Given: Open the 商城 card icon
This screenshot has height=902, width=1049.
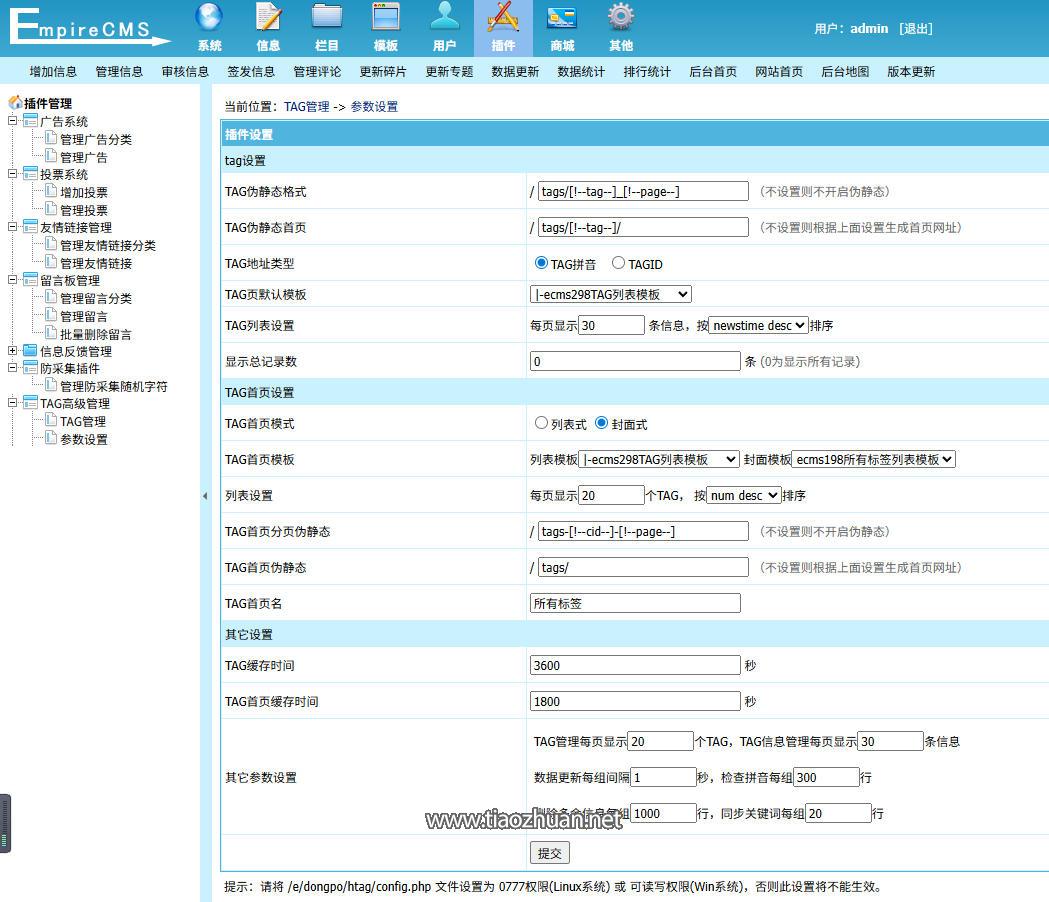Looking at the screenshot, I should (x=562, y=18).
